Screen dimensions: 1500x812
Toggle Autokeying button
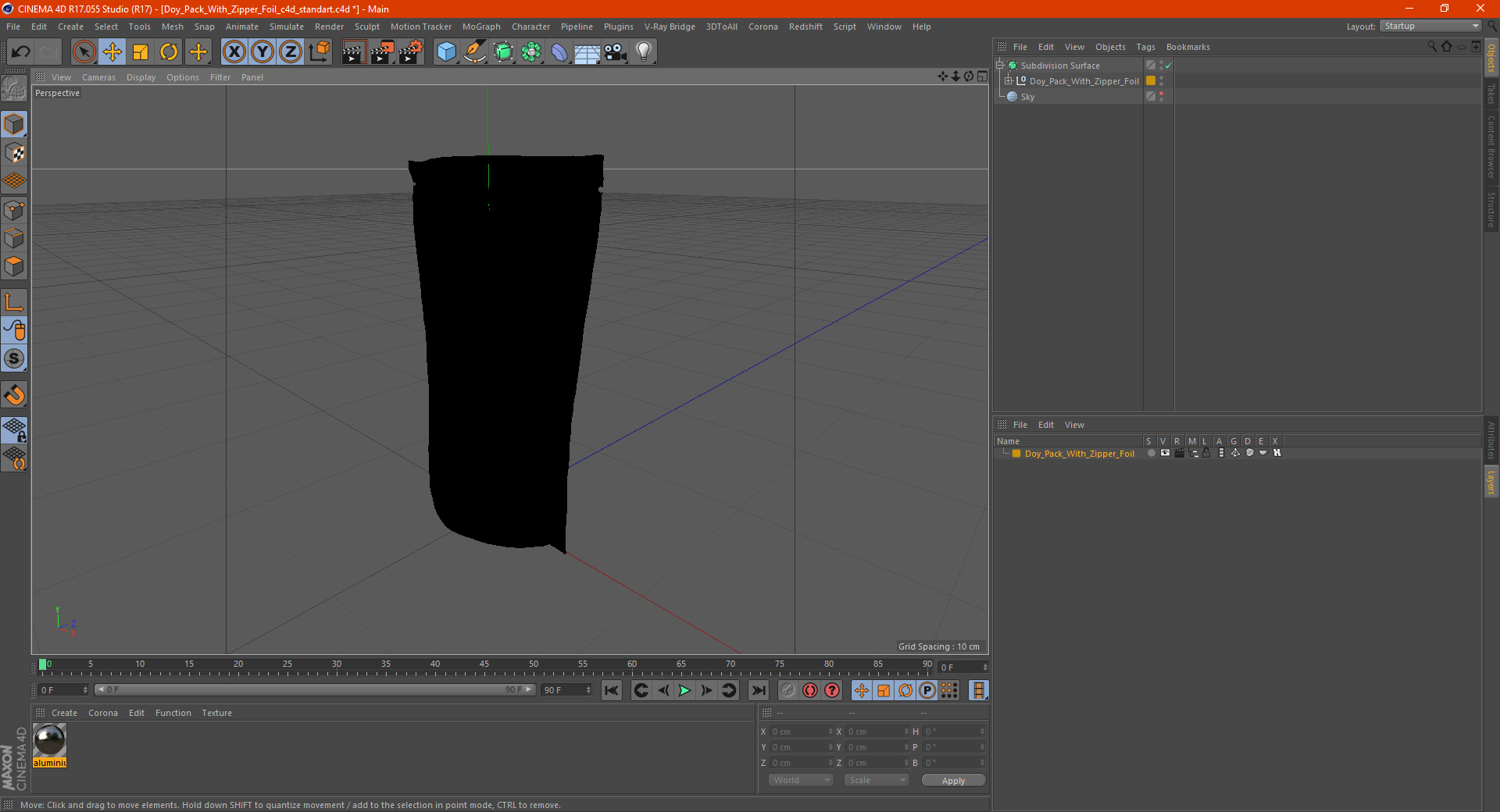point(810,690)
